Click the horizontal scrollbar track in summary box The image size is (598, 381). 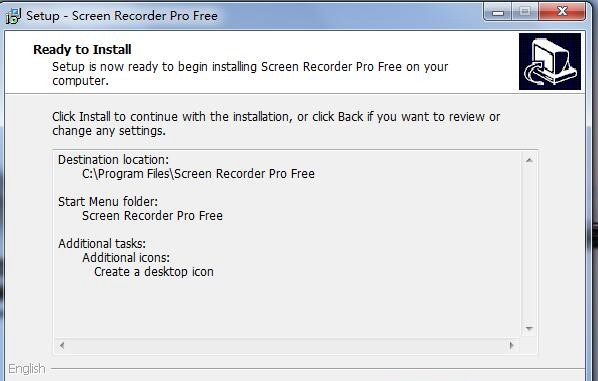[x=287, y=346]
